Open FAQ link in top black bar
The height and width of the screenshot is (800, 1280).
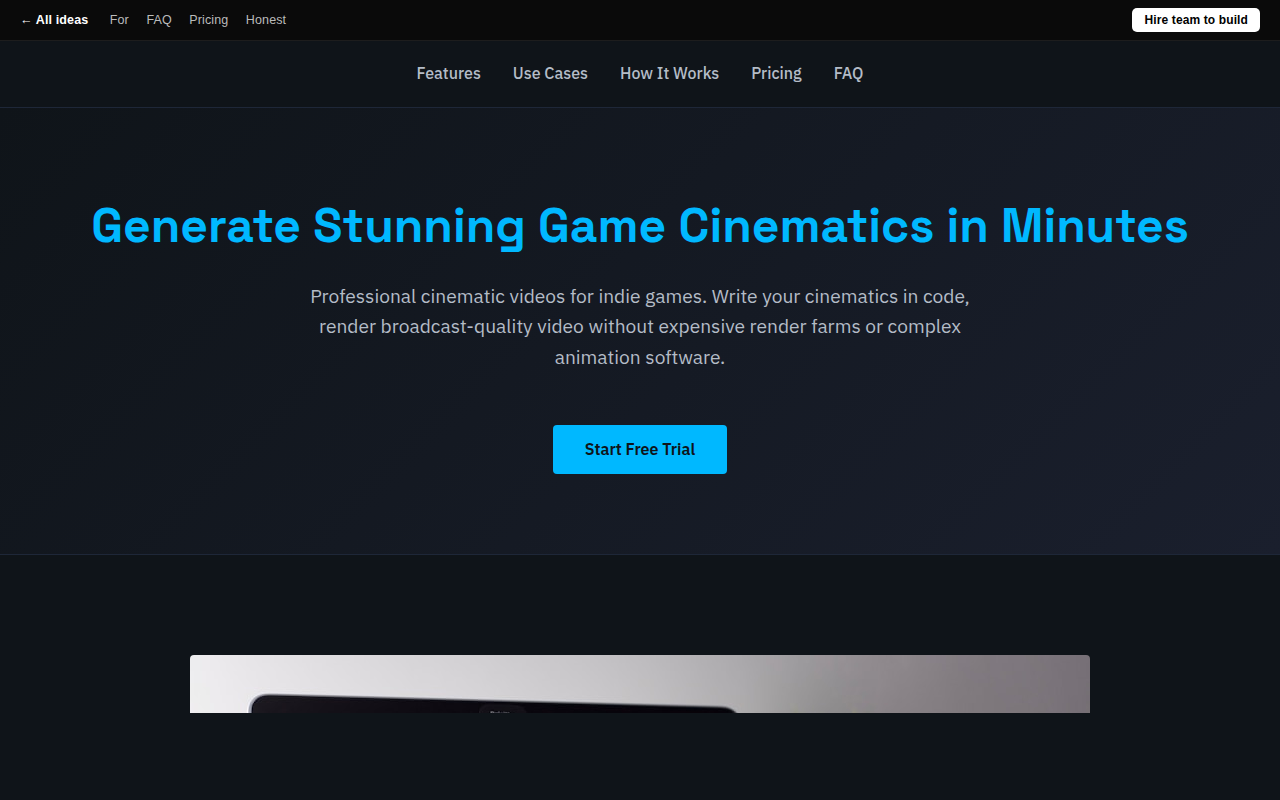tap(159, 20)
